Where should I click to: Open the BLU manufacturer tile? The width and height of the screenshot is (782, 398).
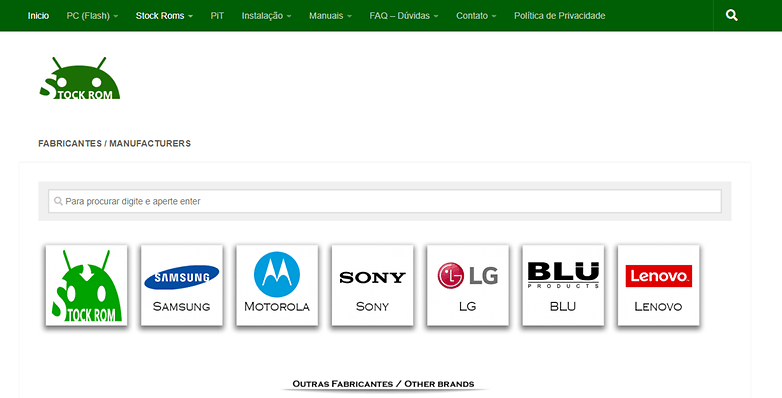(x=563, y=285)
